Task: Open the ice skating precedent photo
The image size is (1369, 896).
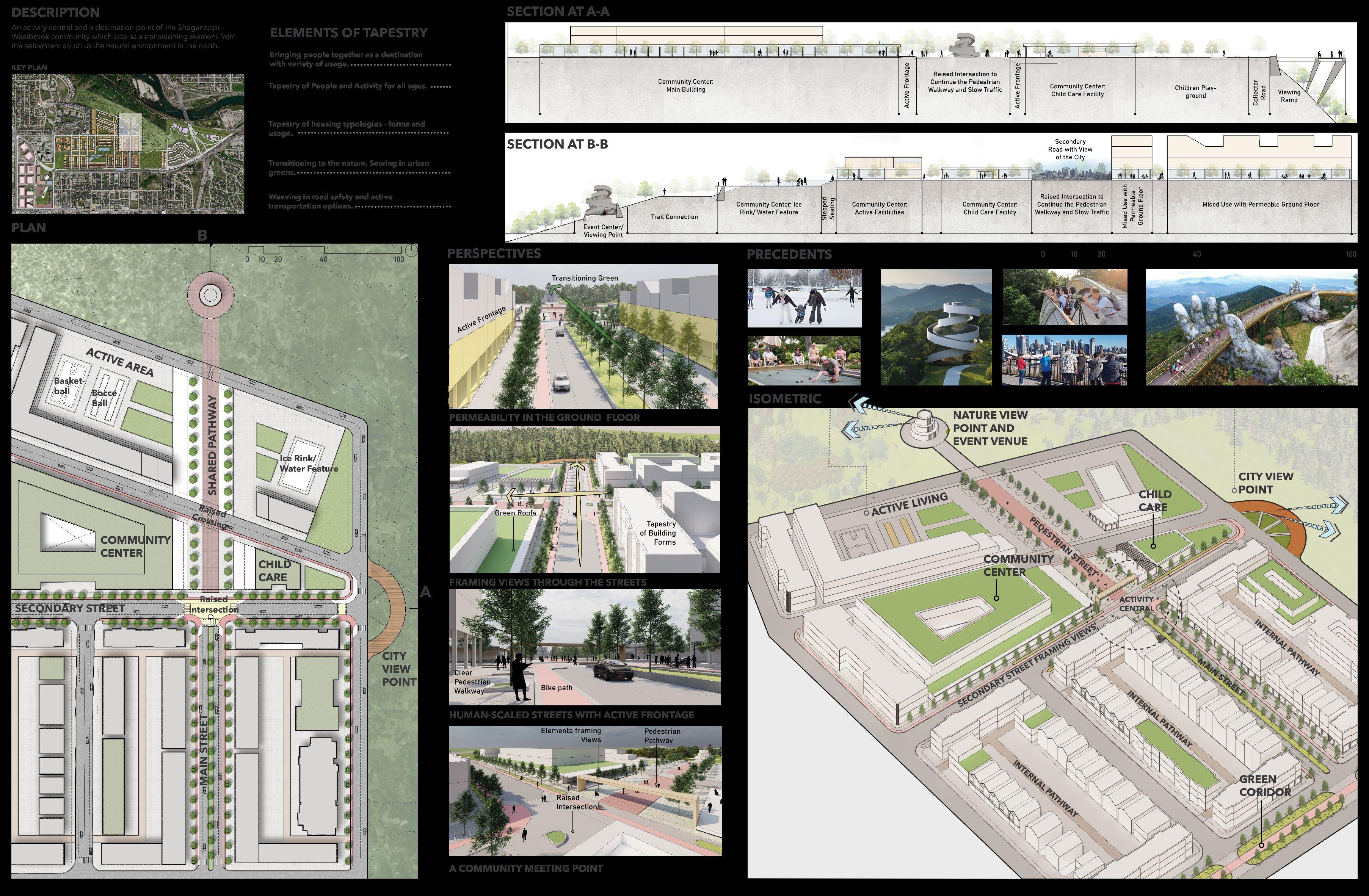Action: (x=805, y=298)
